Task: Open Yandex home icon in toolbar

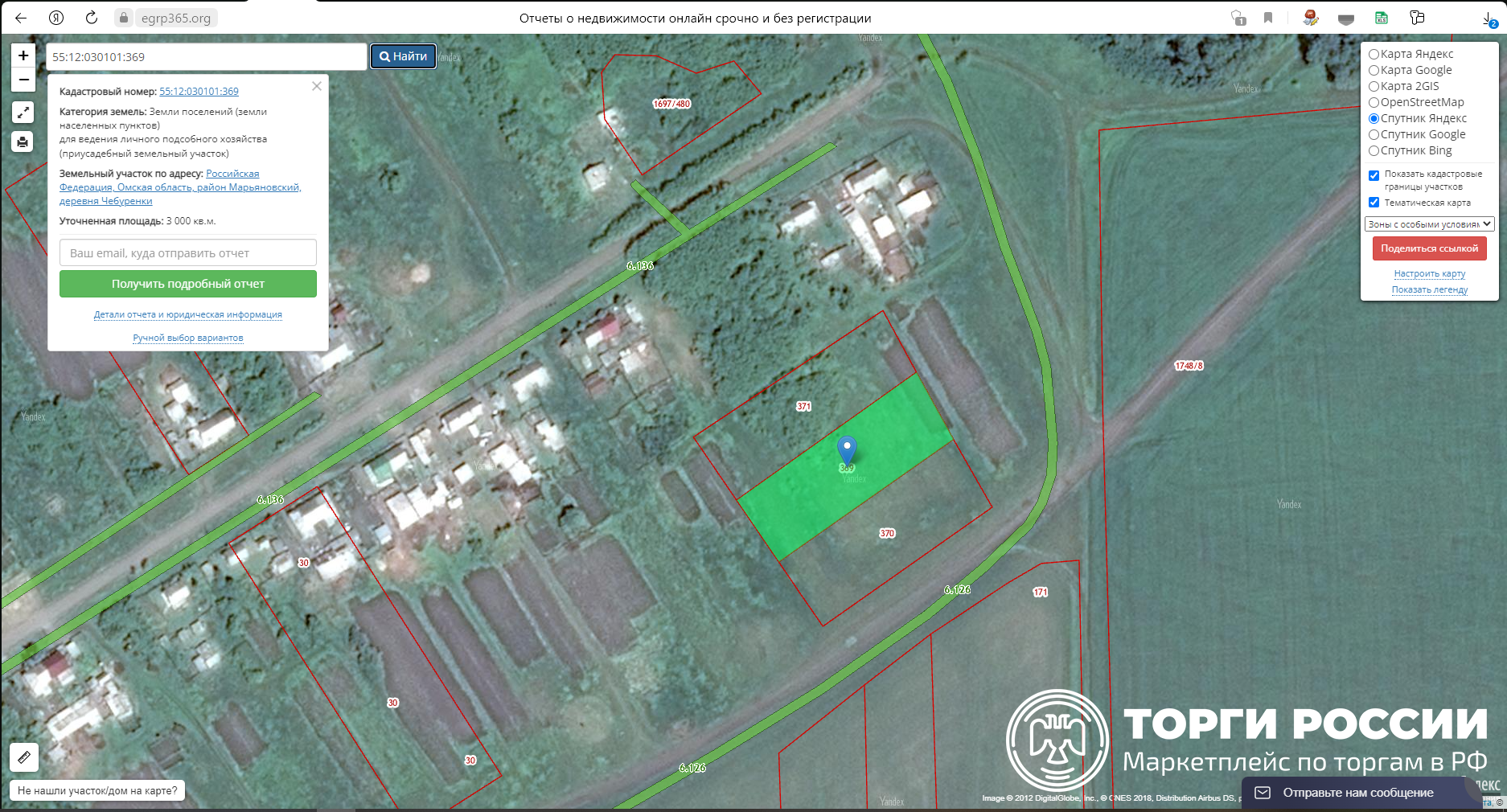Action: tap(56, 18)
